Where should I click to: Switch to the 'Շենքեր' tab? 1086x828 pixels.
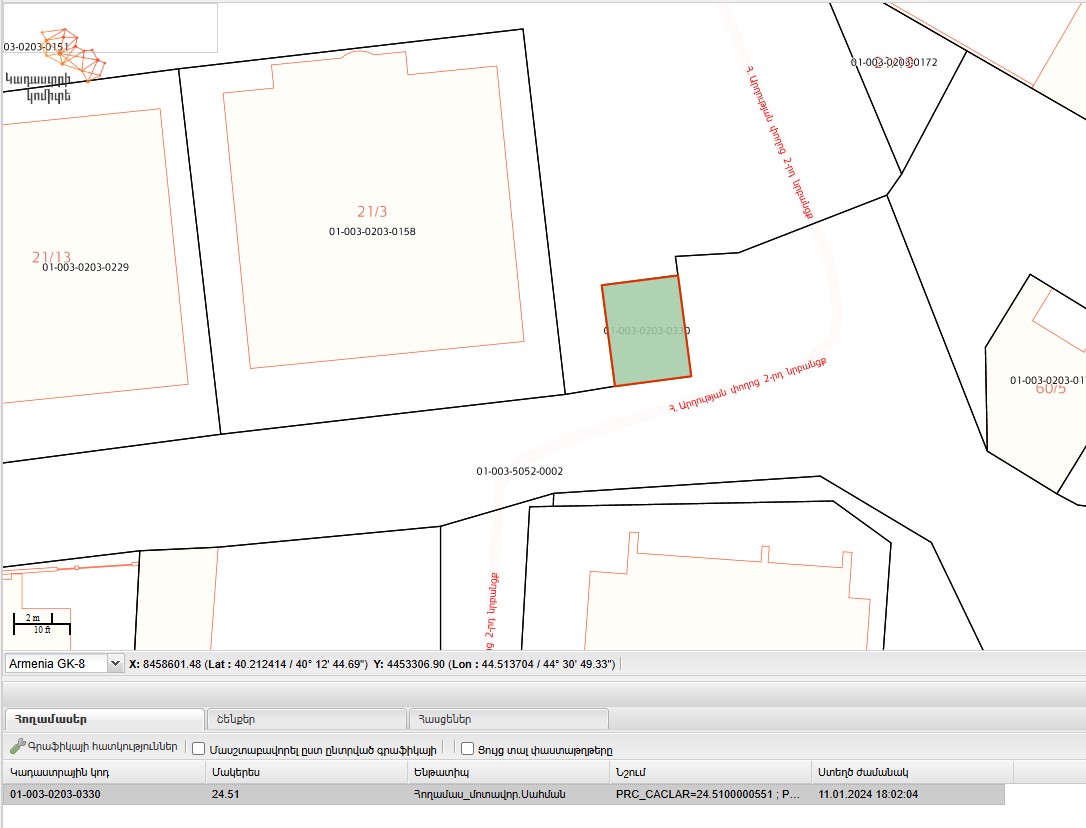tap(305, 719)
